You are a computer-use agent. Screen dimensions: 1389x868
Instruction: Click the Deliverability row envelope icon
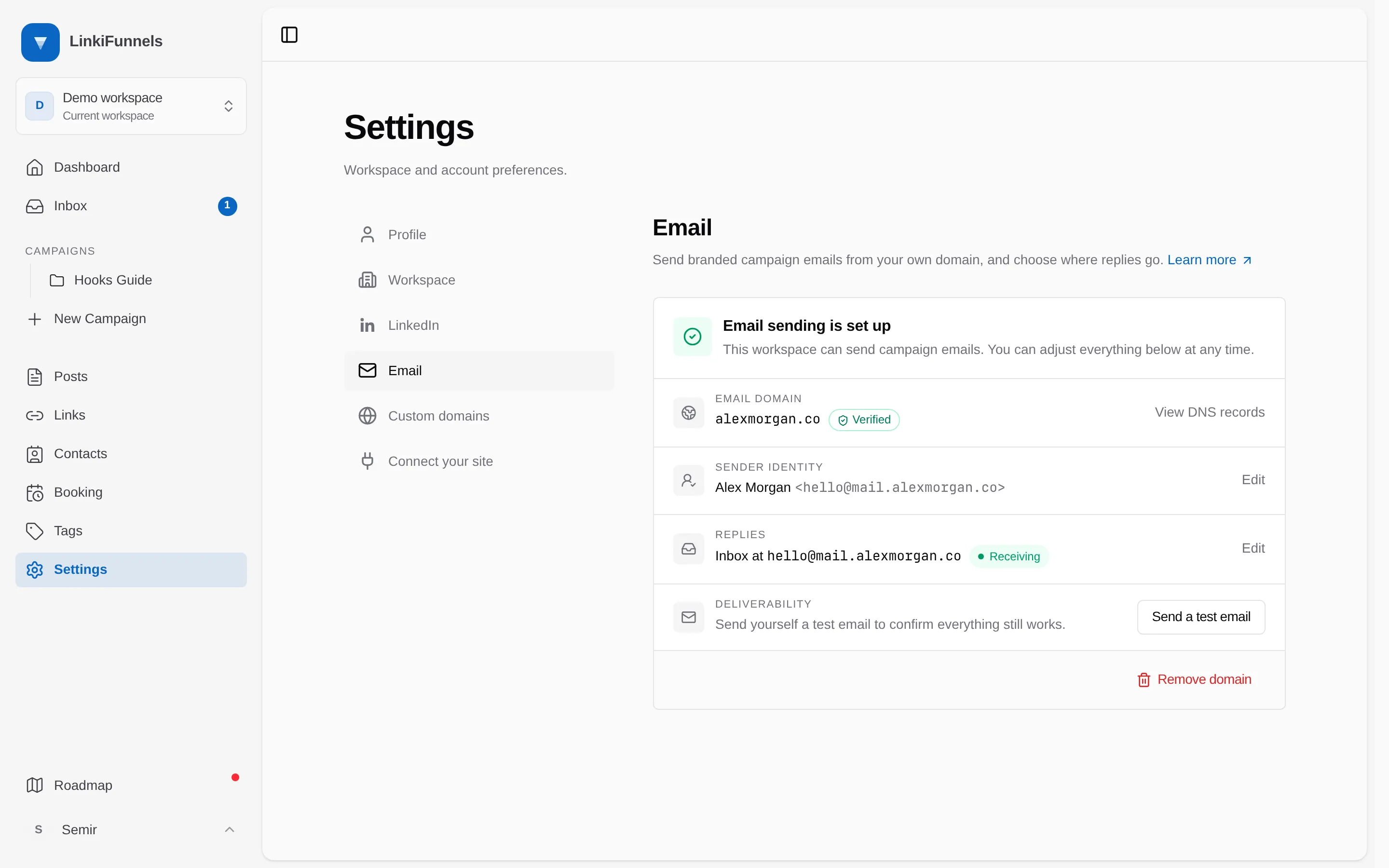click(688, 617)
